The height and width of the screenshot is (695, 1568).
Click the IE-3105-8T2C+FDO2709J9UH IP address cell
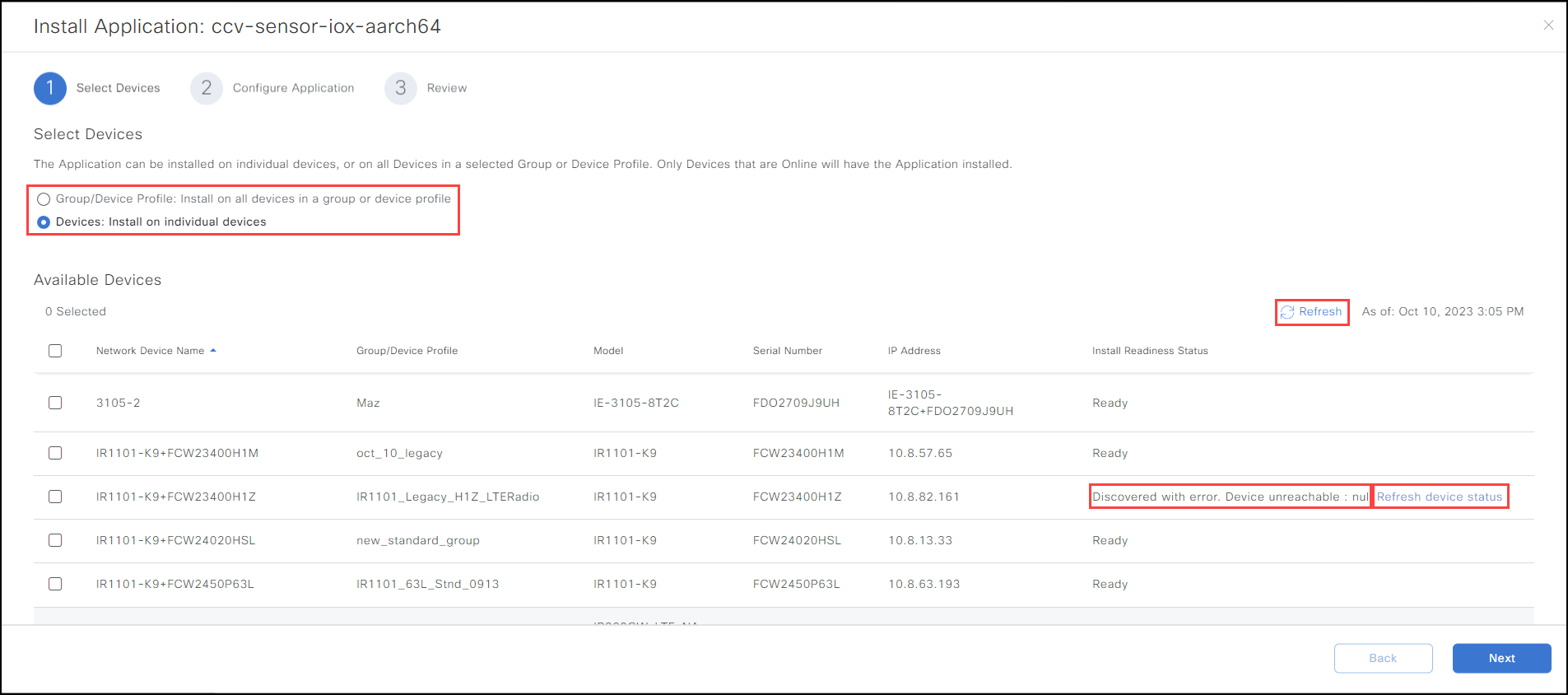(x=951, y=403)
